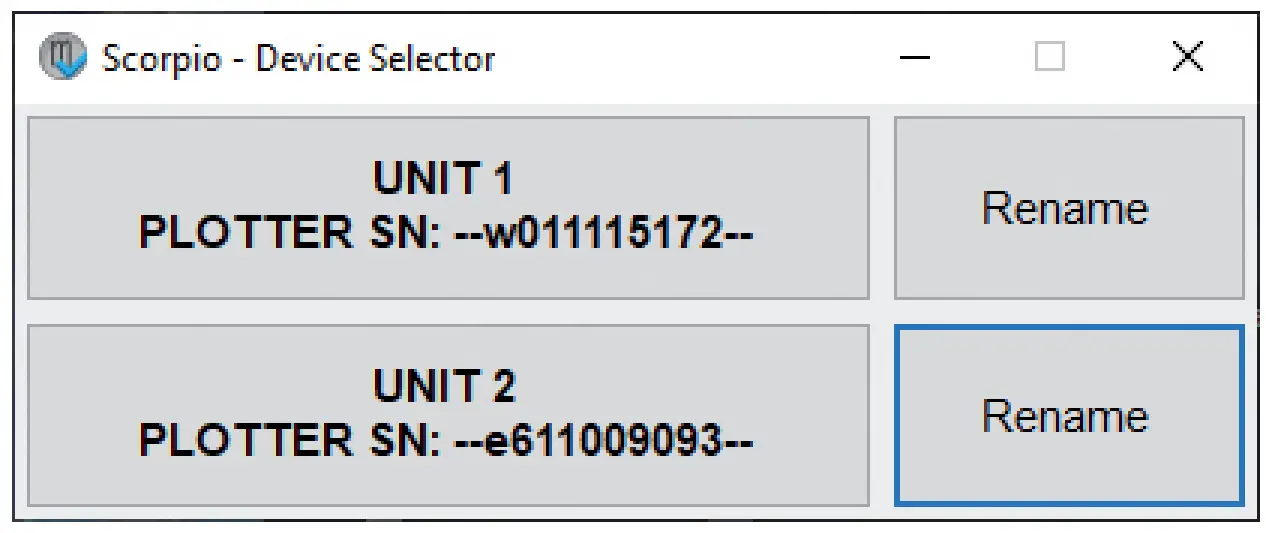Rename the UNIT 1 device
The width and height of the screenshot is (1266, 533).
[x=1068, y=208]
